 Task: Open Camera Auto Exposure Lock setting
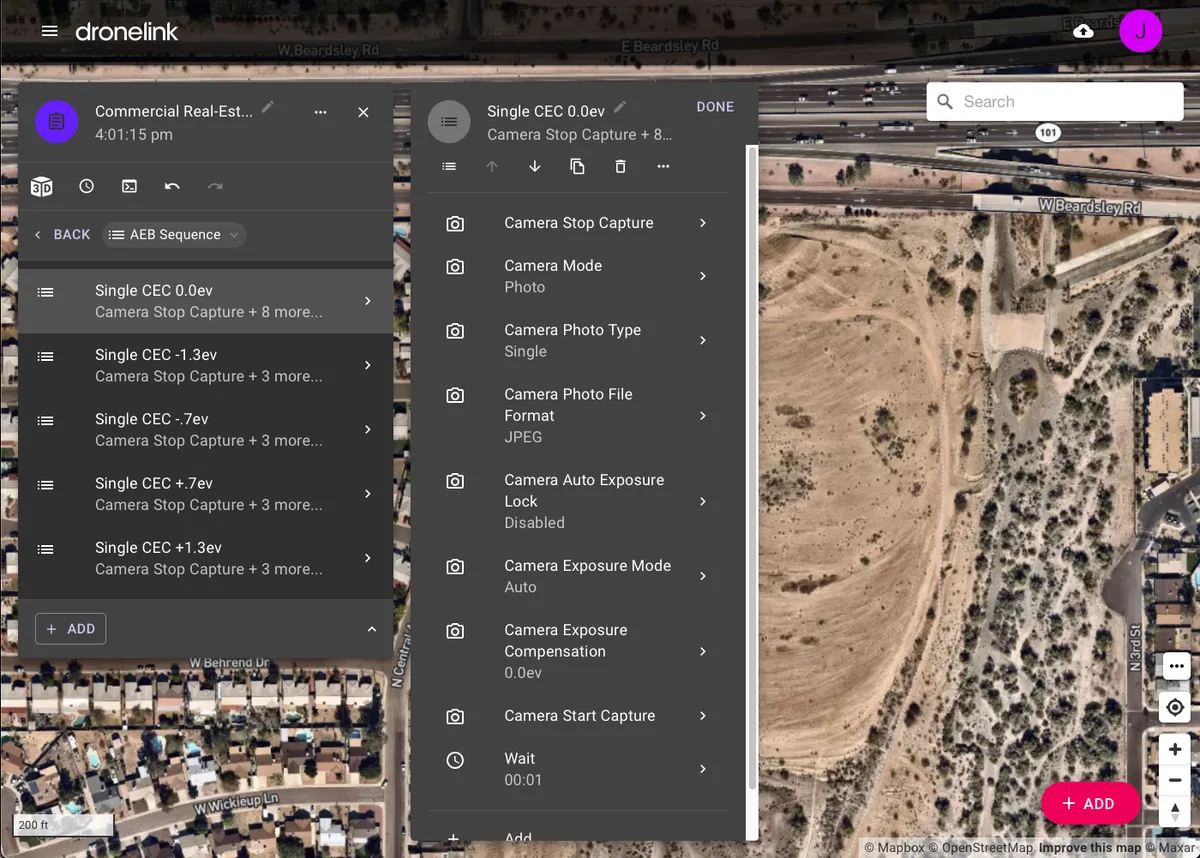578,501
